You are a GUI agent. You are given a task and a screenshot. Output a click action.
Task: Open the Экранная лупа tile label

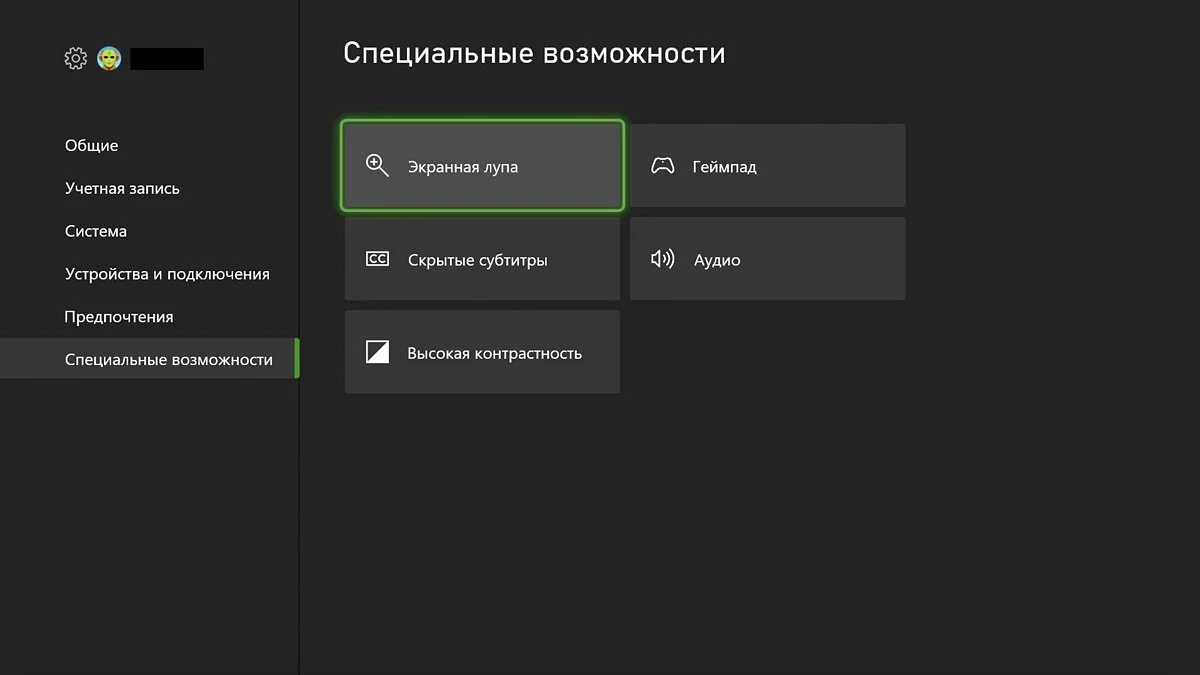click(x=463, y=167)
